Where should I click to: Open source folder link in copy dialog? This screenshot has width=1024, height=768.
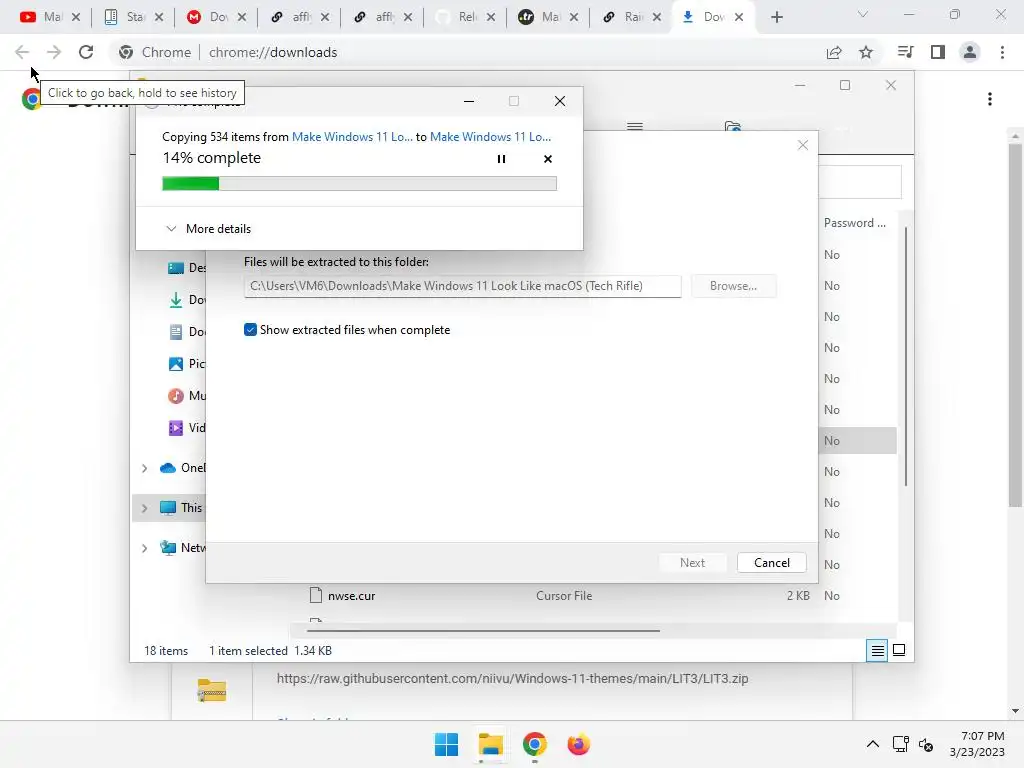(x=352, y=136)
